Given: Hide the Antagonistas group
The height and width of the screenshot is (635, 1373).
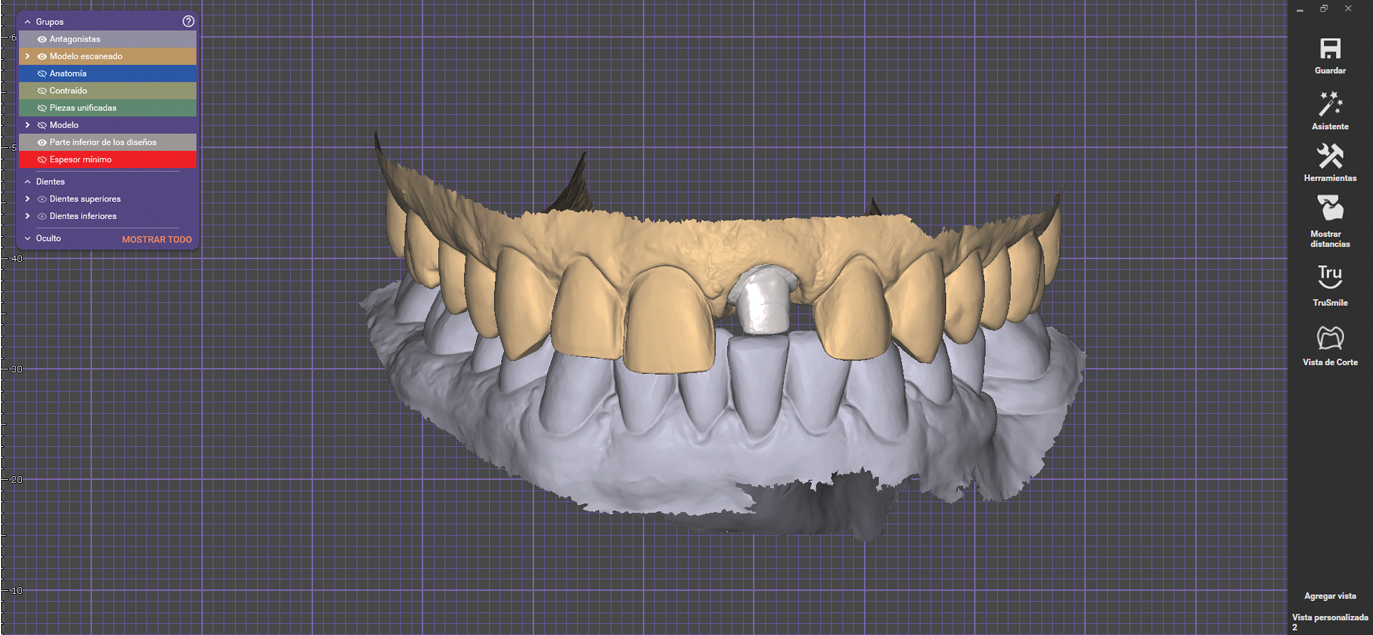Looking at the screenshot, I should point(42,39).
